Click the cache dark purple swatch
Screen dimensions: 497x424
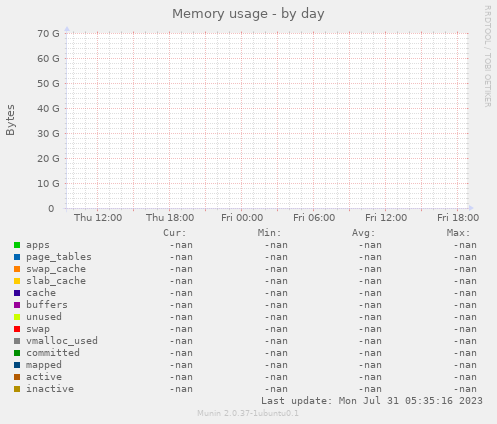[x=17, y=293]
